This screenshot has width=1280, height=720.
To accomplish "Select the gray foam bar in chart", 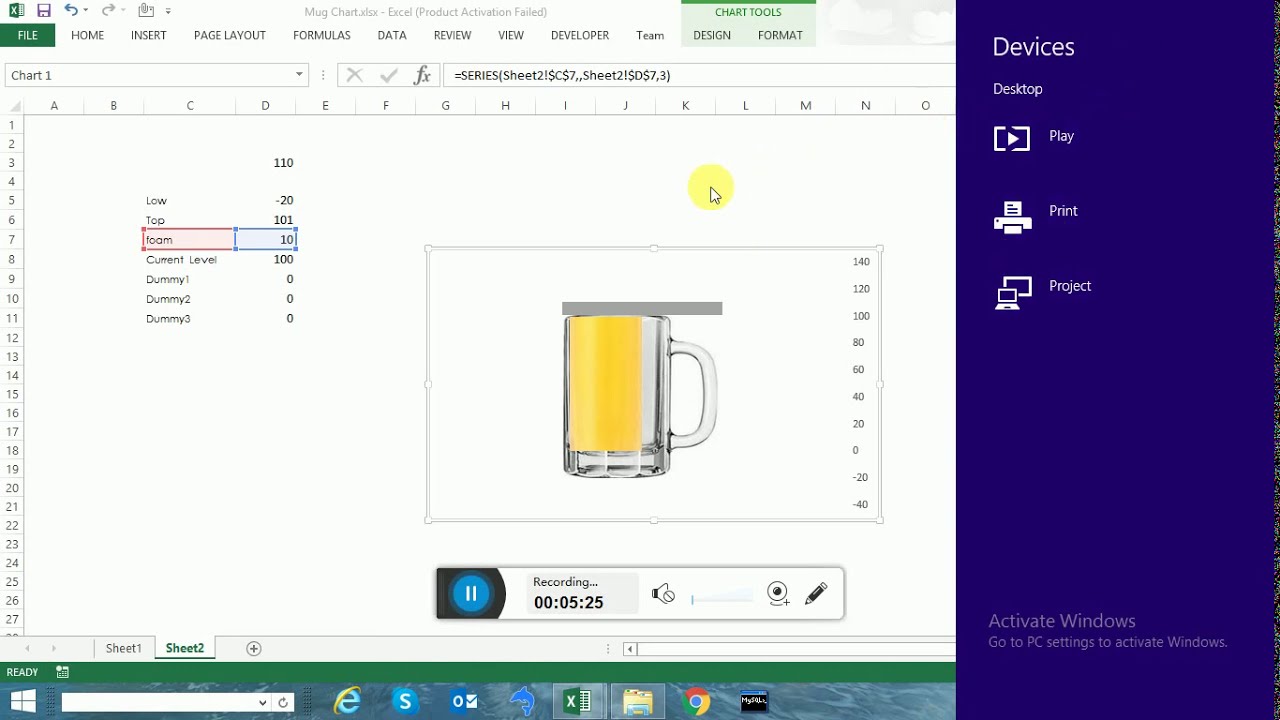I will pos(642,308).
